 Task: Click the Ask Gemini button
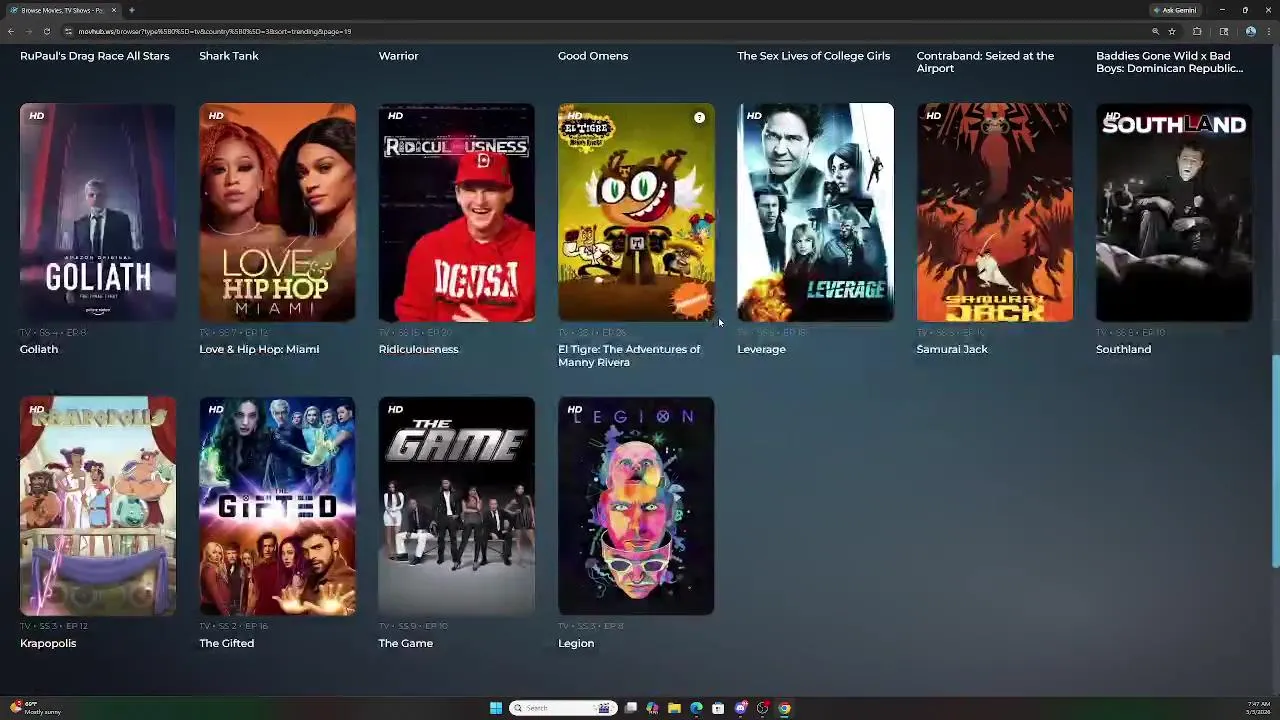(x=1175, y=10)
